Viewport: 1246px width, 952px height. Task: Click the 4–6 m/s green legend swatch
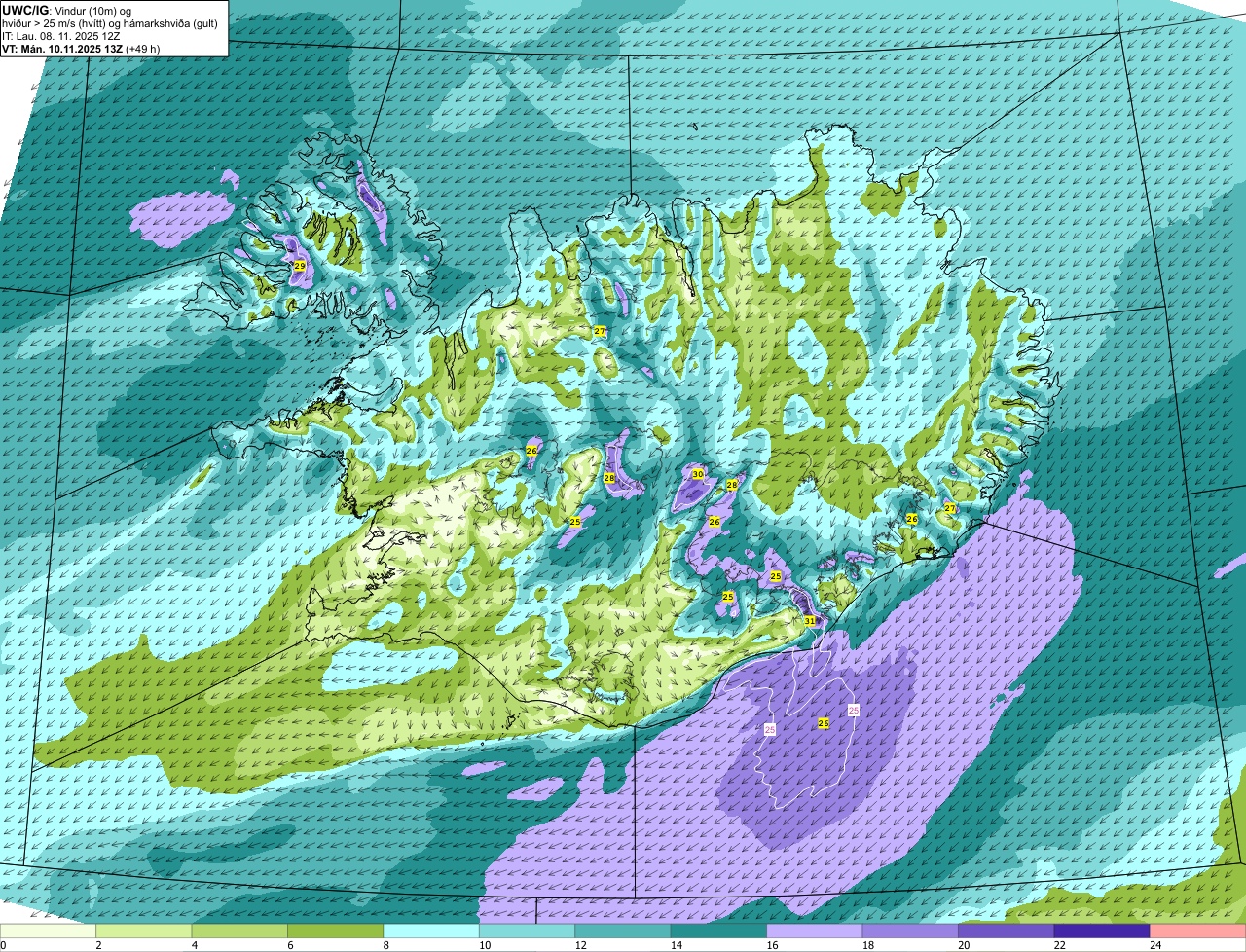(239, 931)
